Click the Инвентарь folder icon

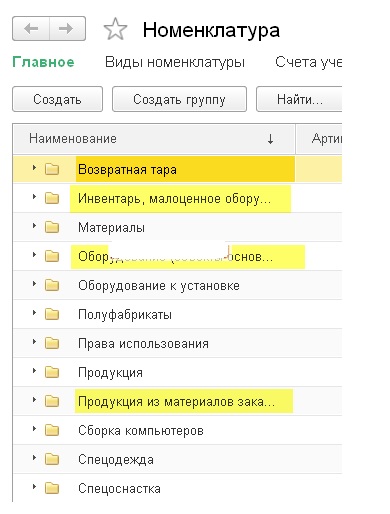[52, 198]
